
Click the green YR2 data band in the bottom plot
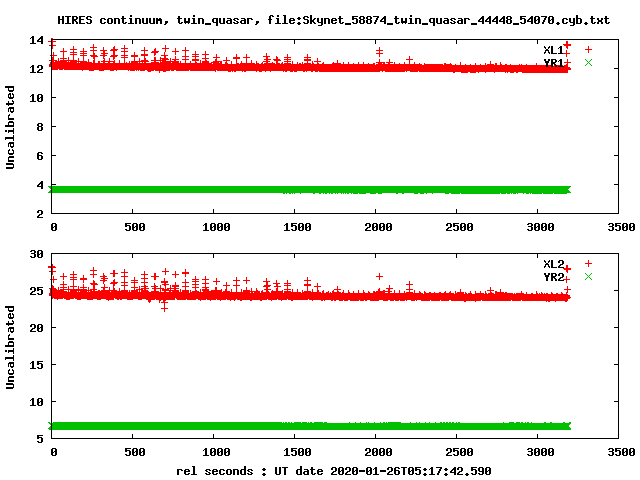(310, 426)
